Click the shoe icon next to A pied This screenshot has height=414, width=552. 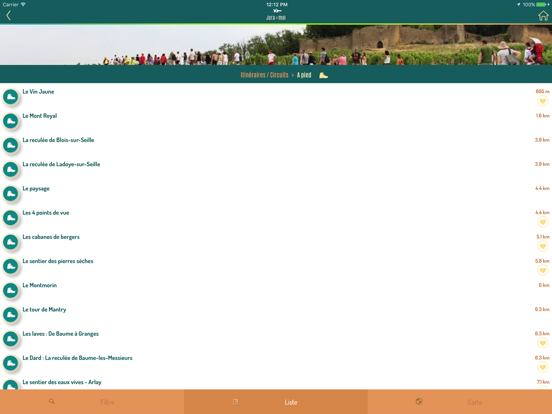323,75
